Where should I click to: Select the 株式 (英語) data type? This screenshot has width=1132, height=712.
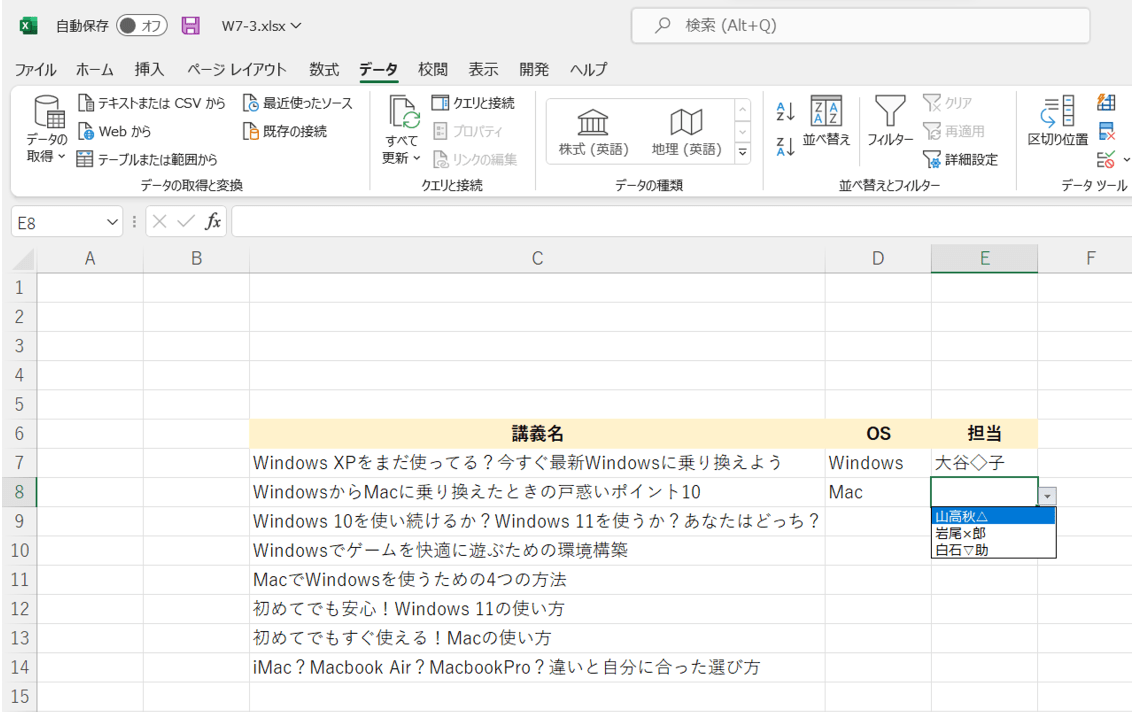click(593, 132)
